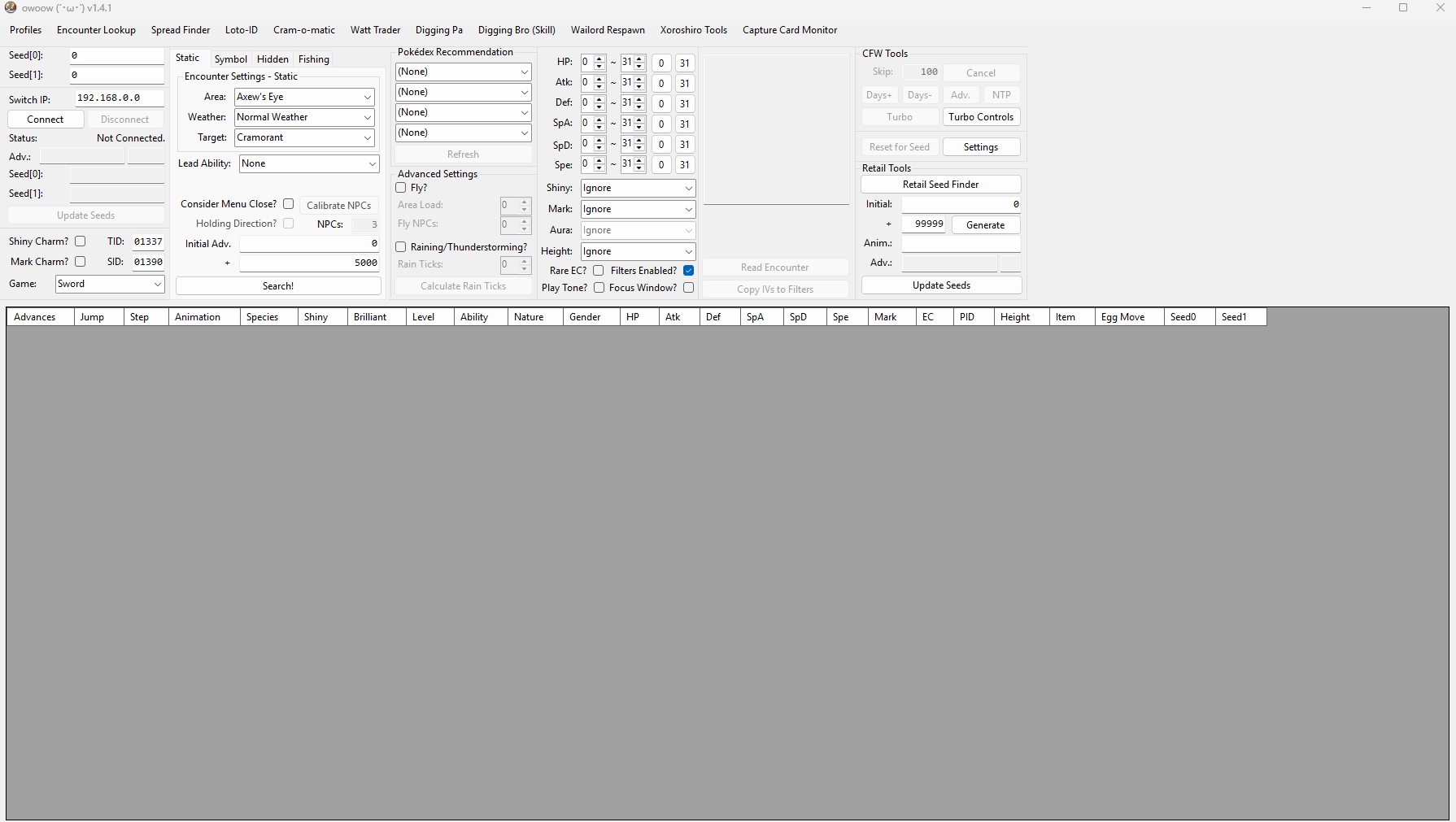Open the Watt Trader menu

[375, 30]
